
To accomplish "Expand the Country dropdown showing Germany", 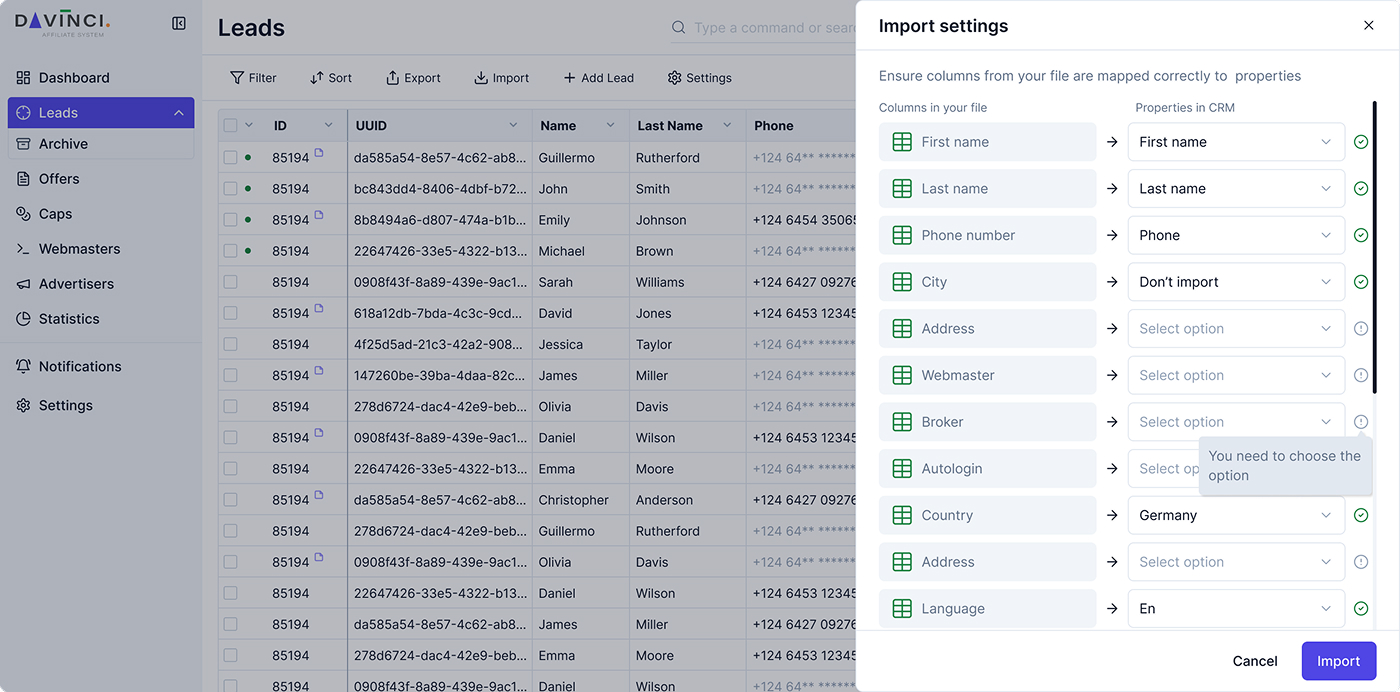I will tap(1235, 516).
